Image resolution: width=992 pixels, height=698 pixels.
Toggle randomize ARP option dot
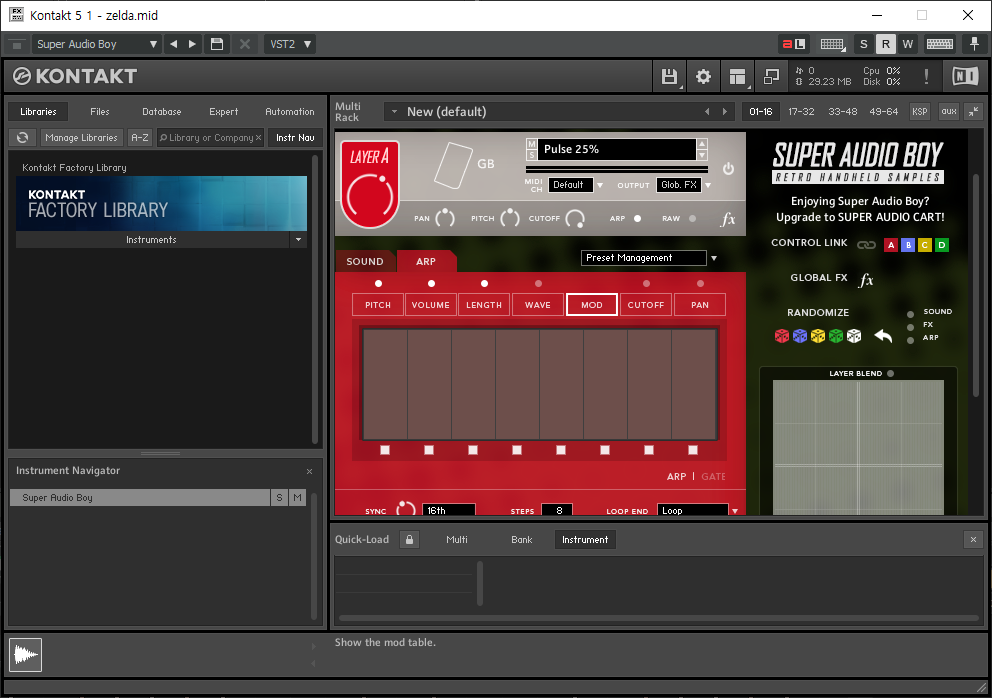[910, 340]
